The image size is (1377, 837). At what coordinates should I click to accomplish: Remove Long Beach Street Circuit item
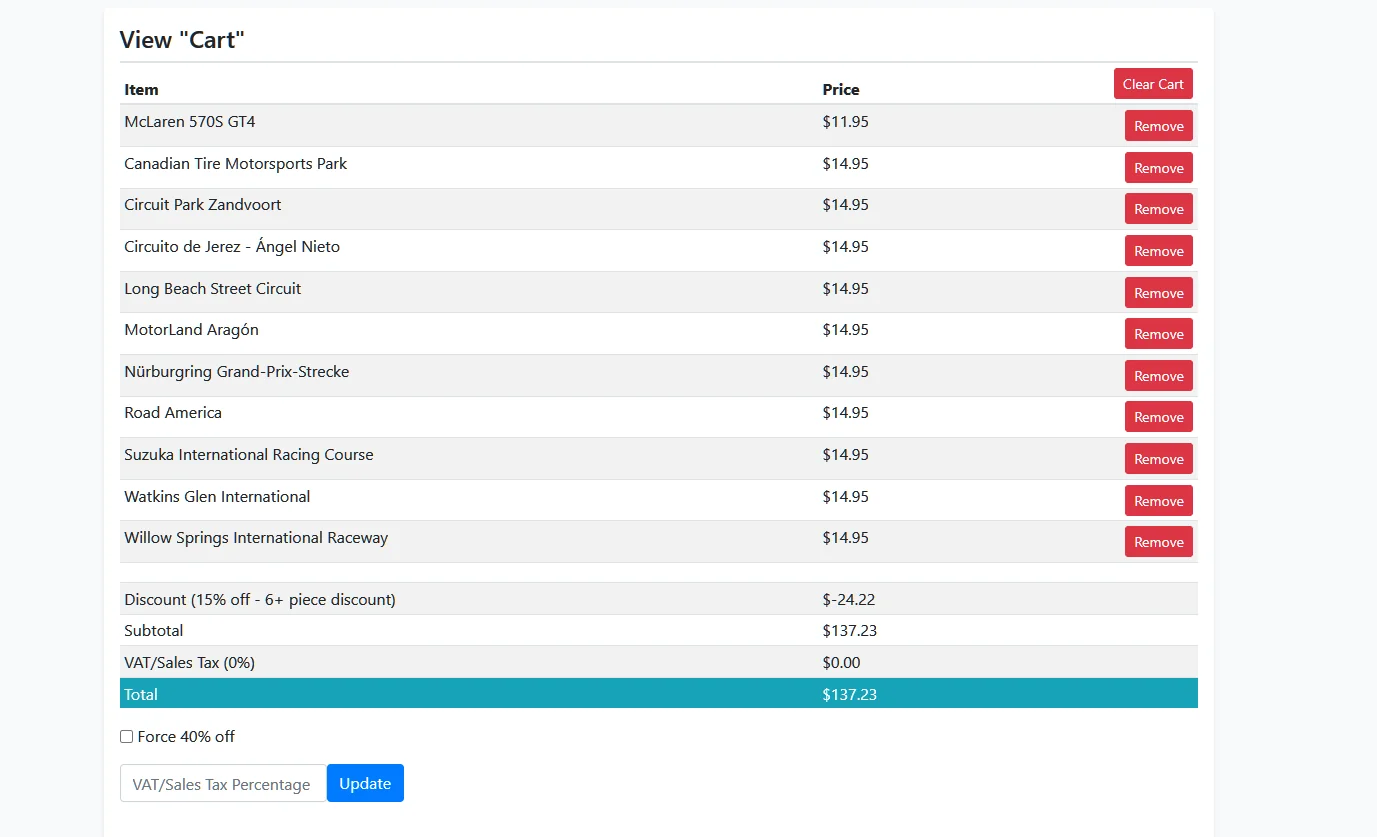(1158, 293)
